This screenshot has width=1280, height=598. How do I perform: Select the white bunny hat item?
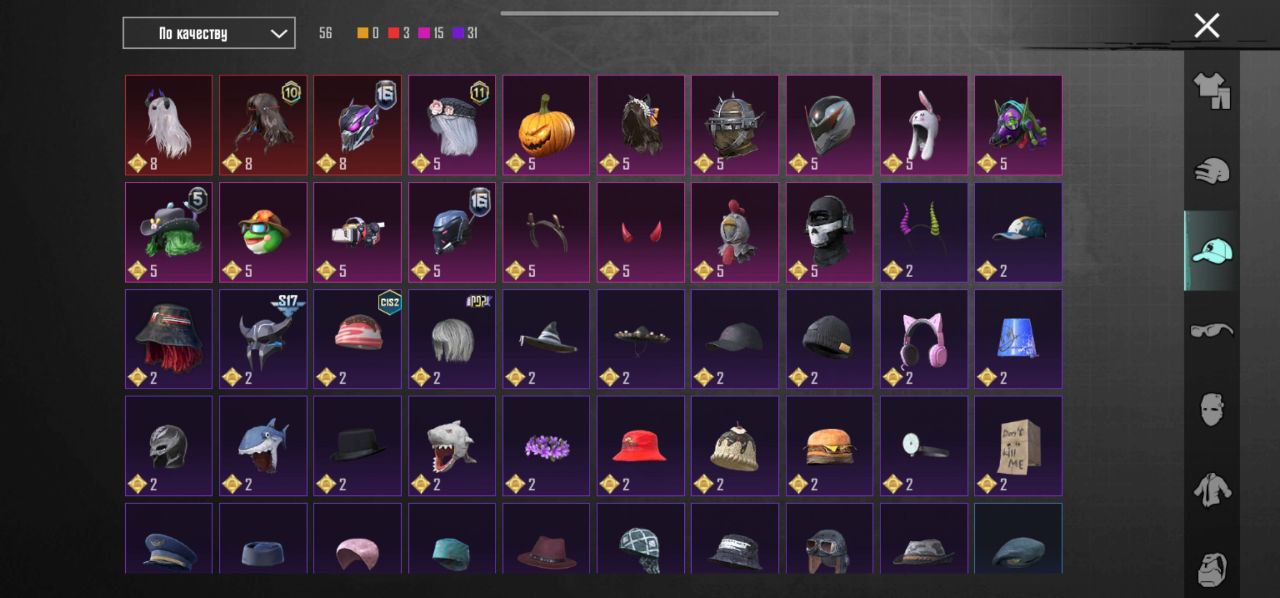[924, 125]
